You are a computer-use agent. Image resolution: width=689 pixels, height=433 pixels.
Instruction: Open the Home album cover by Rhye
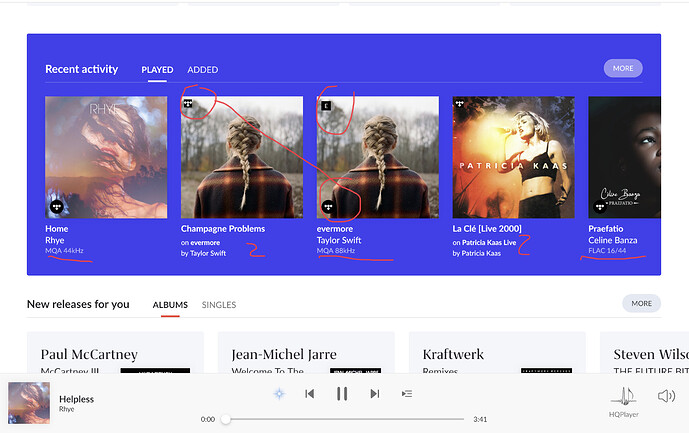[x=106, y=157]
